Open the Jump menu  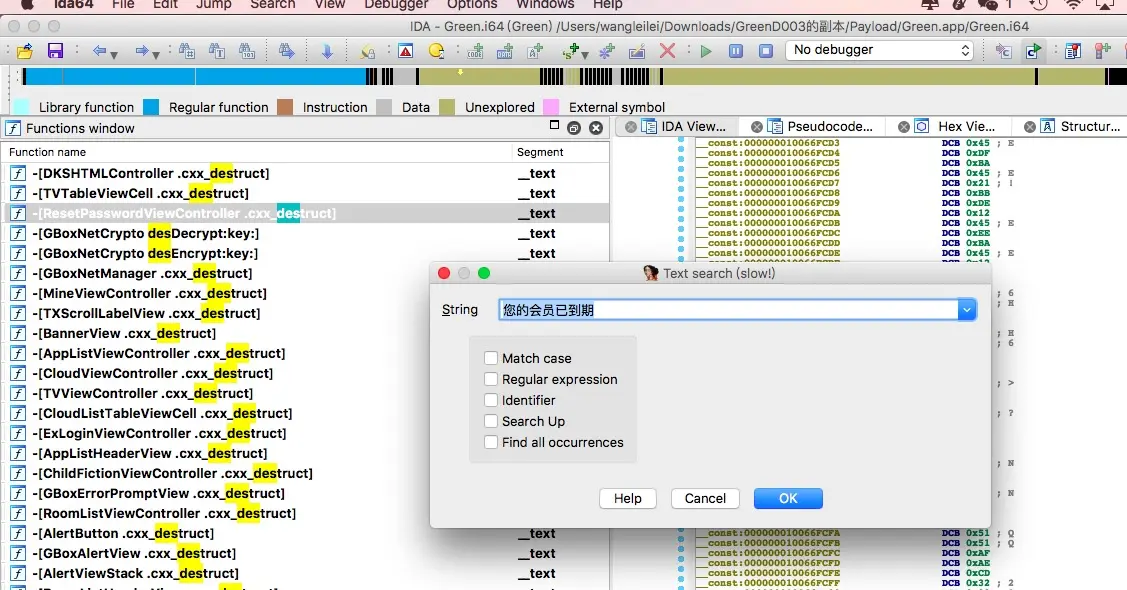pyautogui.click(x=214, y=4)
